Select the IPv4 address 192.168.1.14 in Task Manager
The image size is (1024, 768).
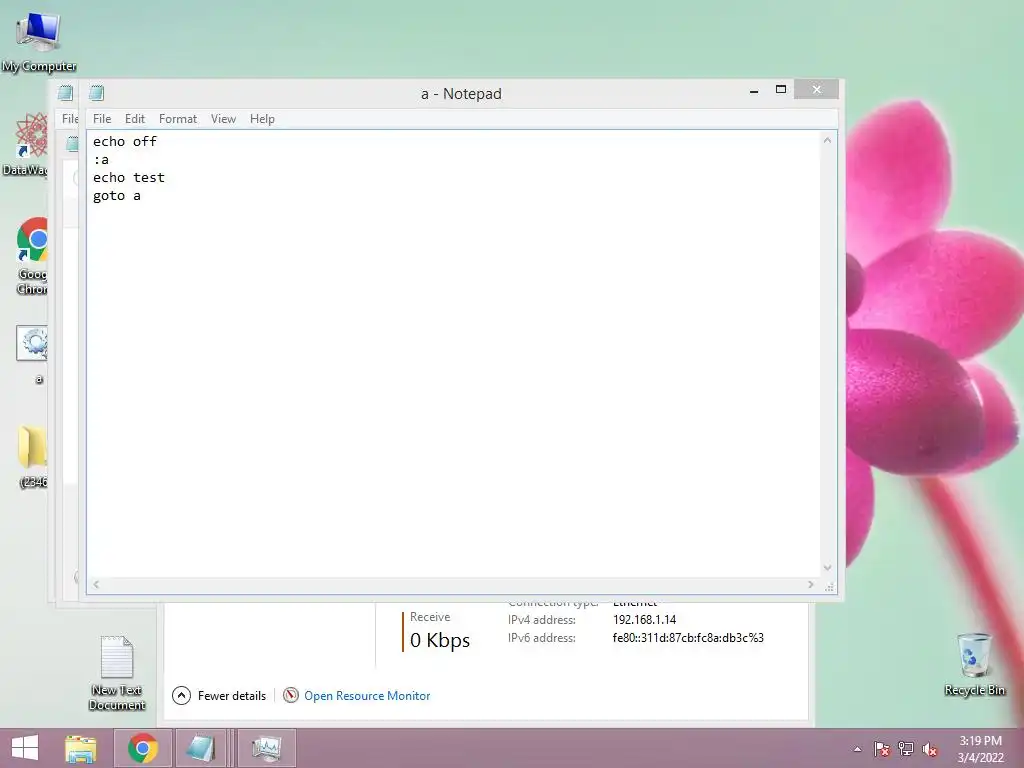point(645,620)
